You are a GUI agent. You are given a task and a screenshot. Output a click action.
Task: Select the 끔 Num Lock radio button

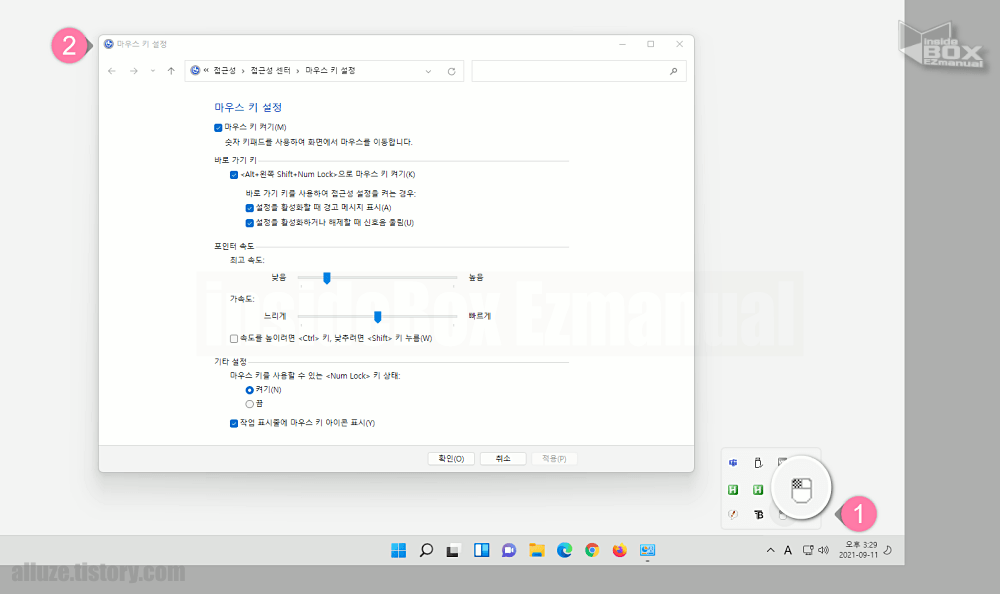tap(249, 404)
